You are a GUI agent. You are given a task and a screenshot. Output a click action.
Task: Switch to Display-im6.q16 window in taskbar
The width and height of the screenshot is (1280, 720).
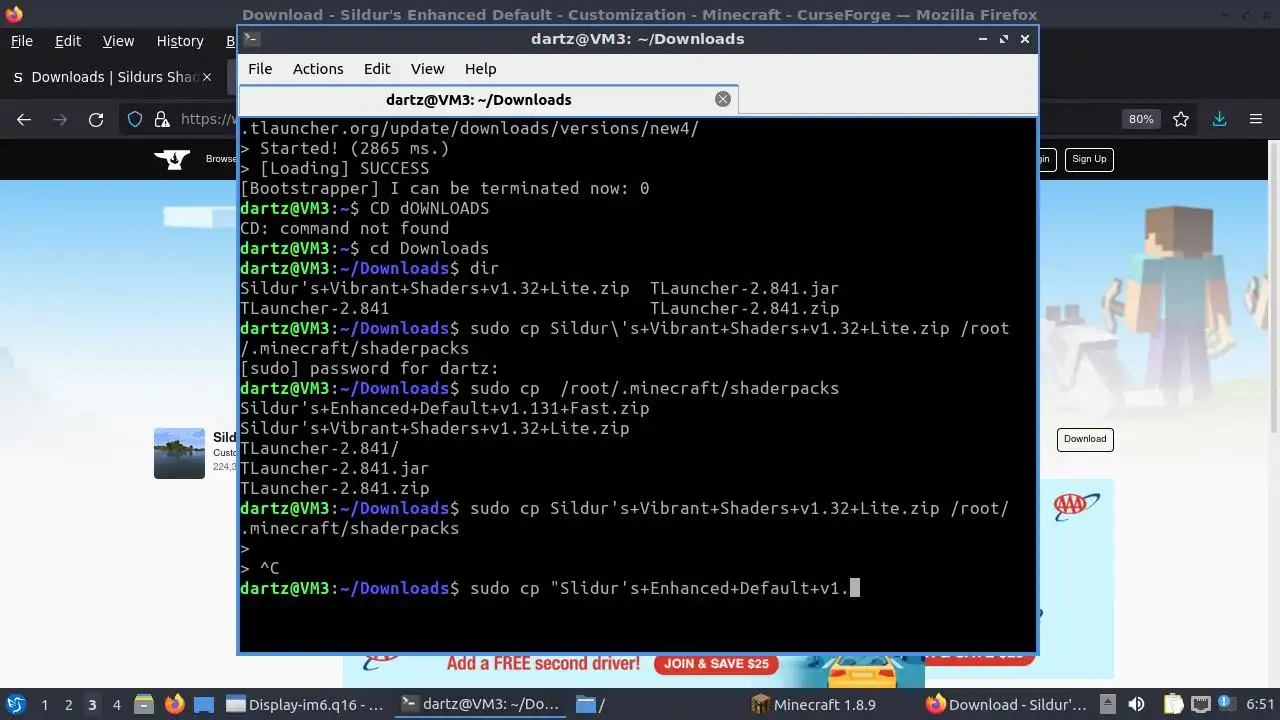pyautogui.click(x=307, y=704)
